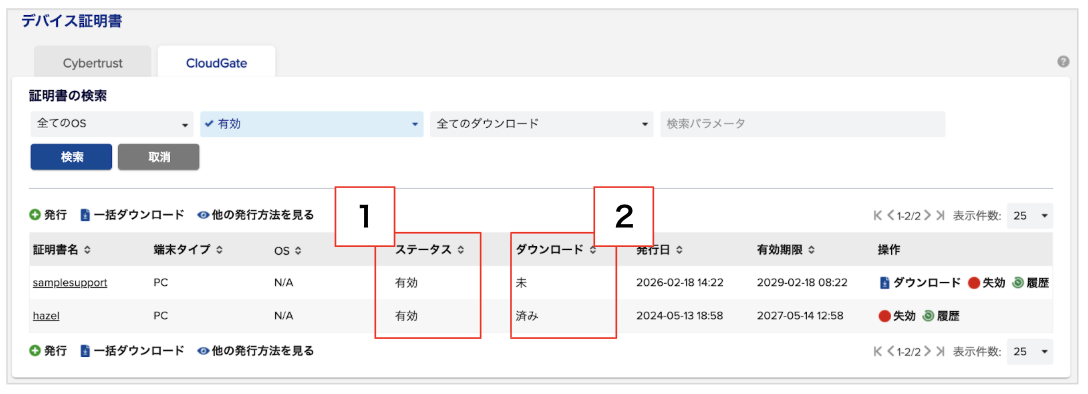Go to next page in bottom pager
The height and width of the screenshot is (394, 1088).
pos(928,352)
